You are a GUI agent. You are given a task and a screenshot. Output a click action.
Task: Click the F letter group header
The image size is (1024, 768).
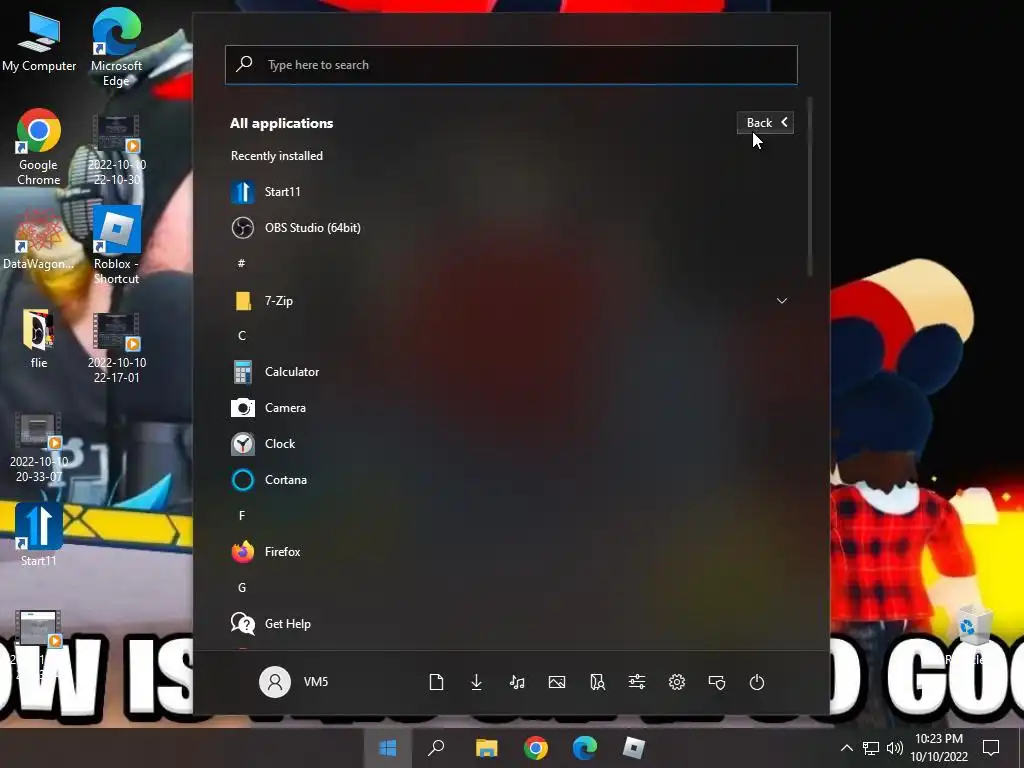pos(242,516)
